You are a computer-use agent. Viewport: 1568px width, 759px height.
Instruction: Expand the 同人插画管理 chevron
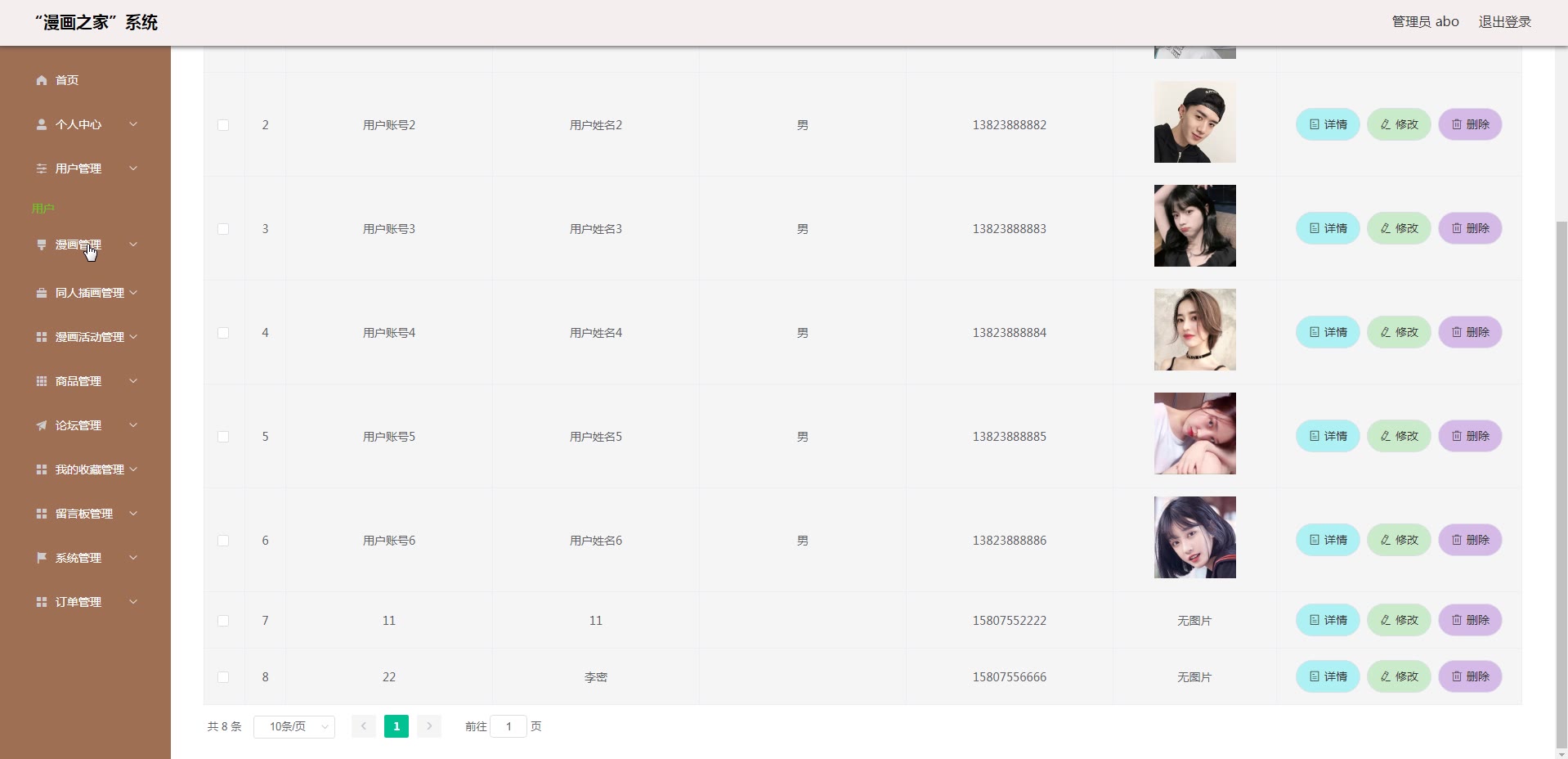(x=133, y=293)
